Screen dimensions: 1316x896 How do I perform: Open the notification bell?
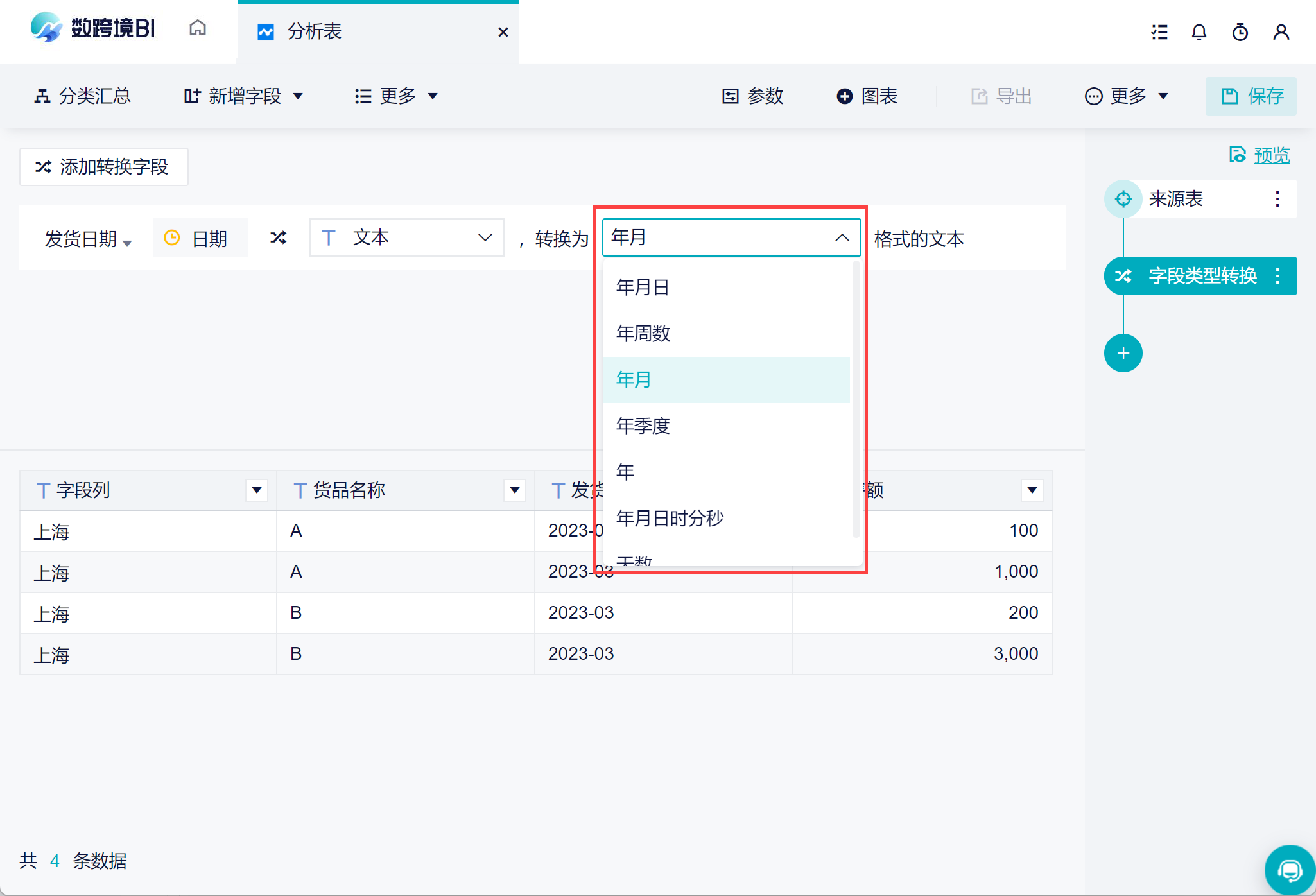(1199, 32)
